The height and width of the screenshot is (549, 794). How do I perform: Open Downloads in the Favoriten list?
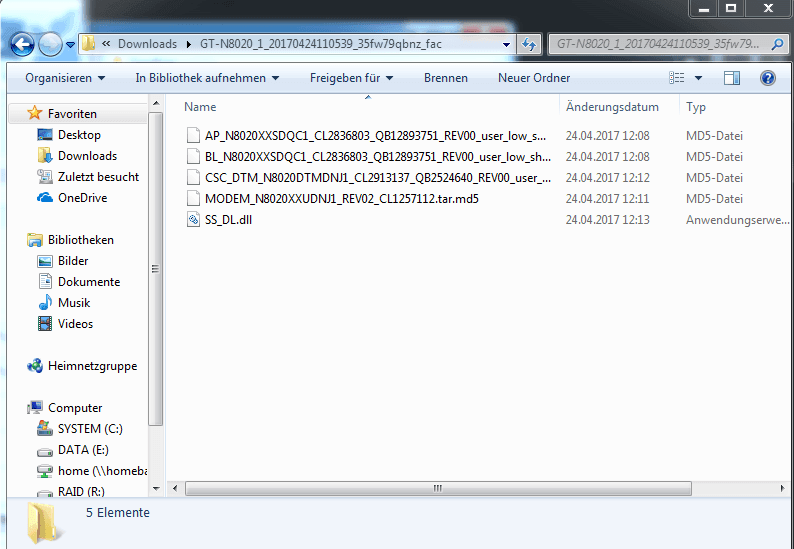pyautogui.click(x=87, y=156)
